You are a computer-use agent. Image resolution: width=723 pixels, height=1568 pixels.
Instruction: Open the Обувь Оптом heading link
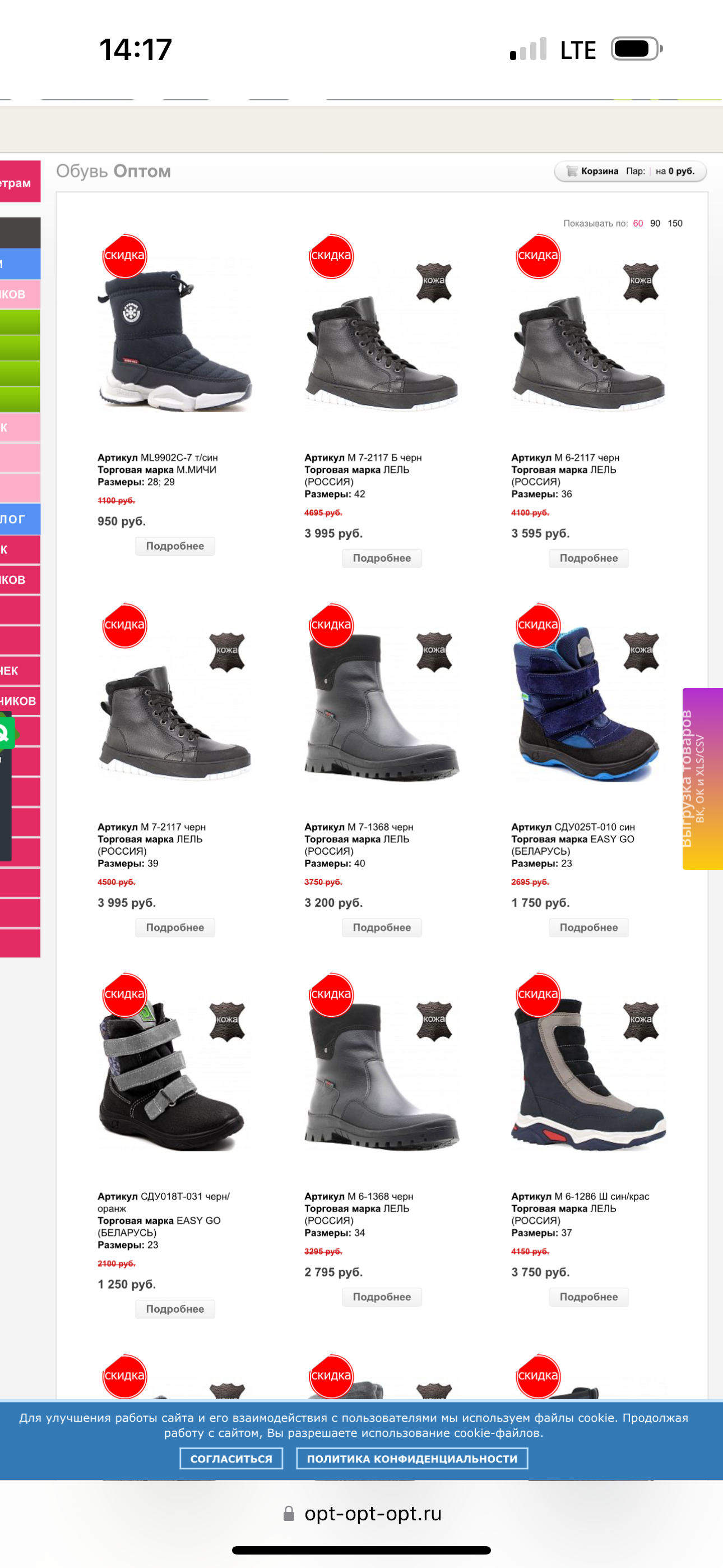[113, 171]
